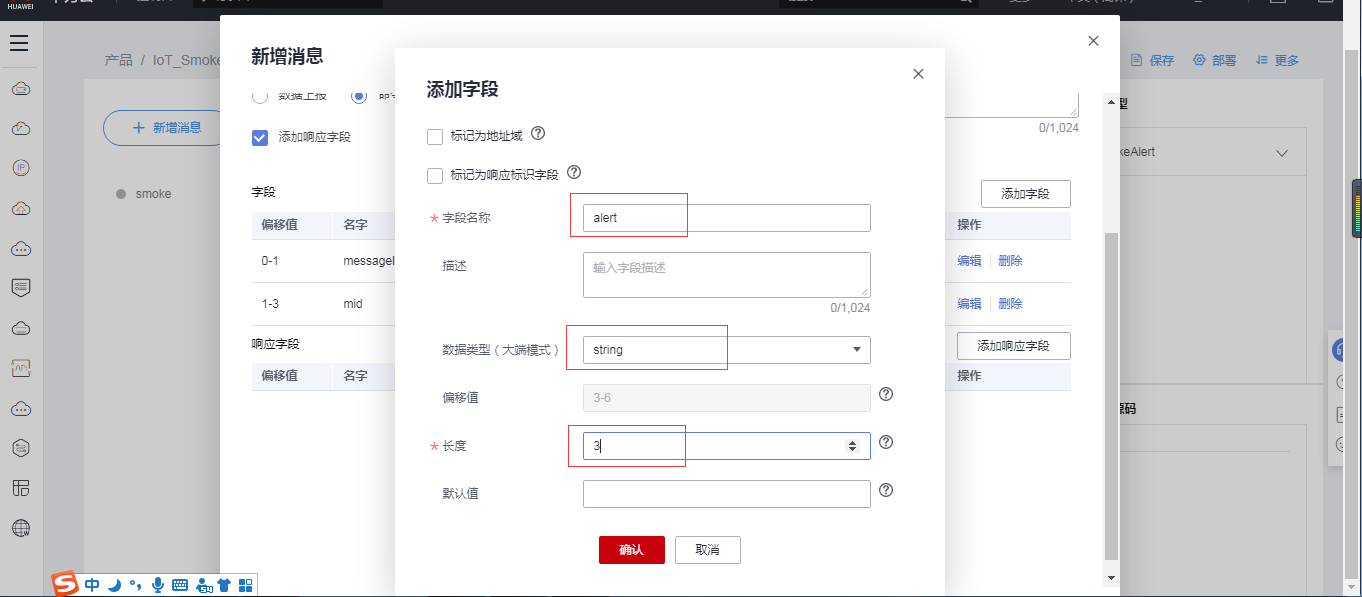The image size is (1362, 597).
Task: Click the 确认 button
Action: (632, 550)
